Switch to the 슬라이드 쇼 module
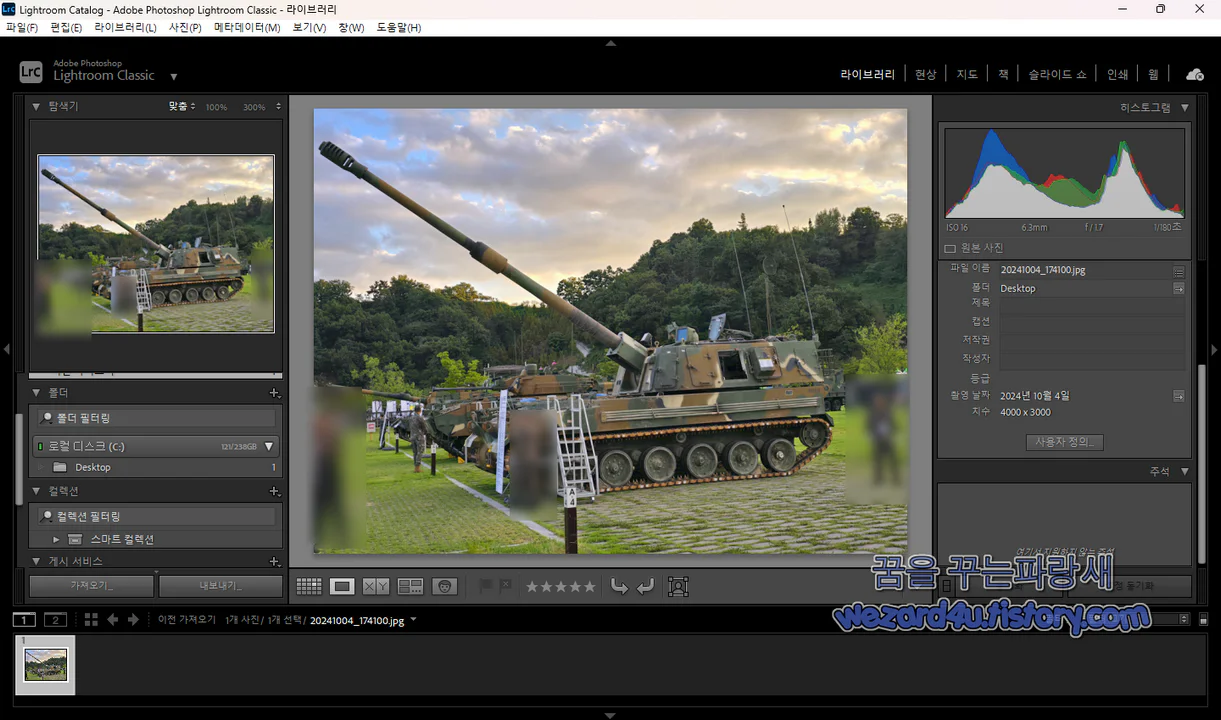The image size is (1221, 720). 1057,74
